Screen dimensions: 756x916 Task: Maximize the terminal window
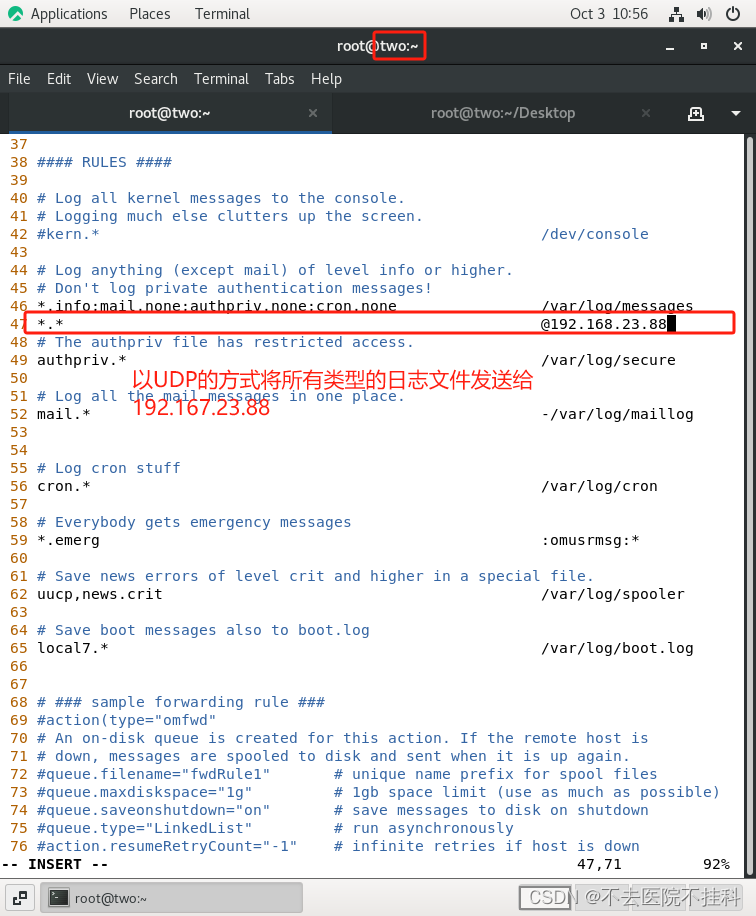tap(704, 46)
